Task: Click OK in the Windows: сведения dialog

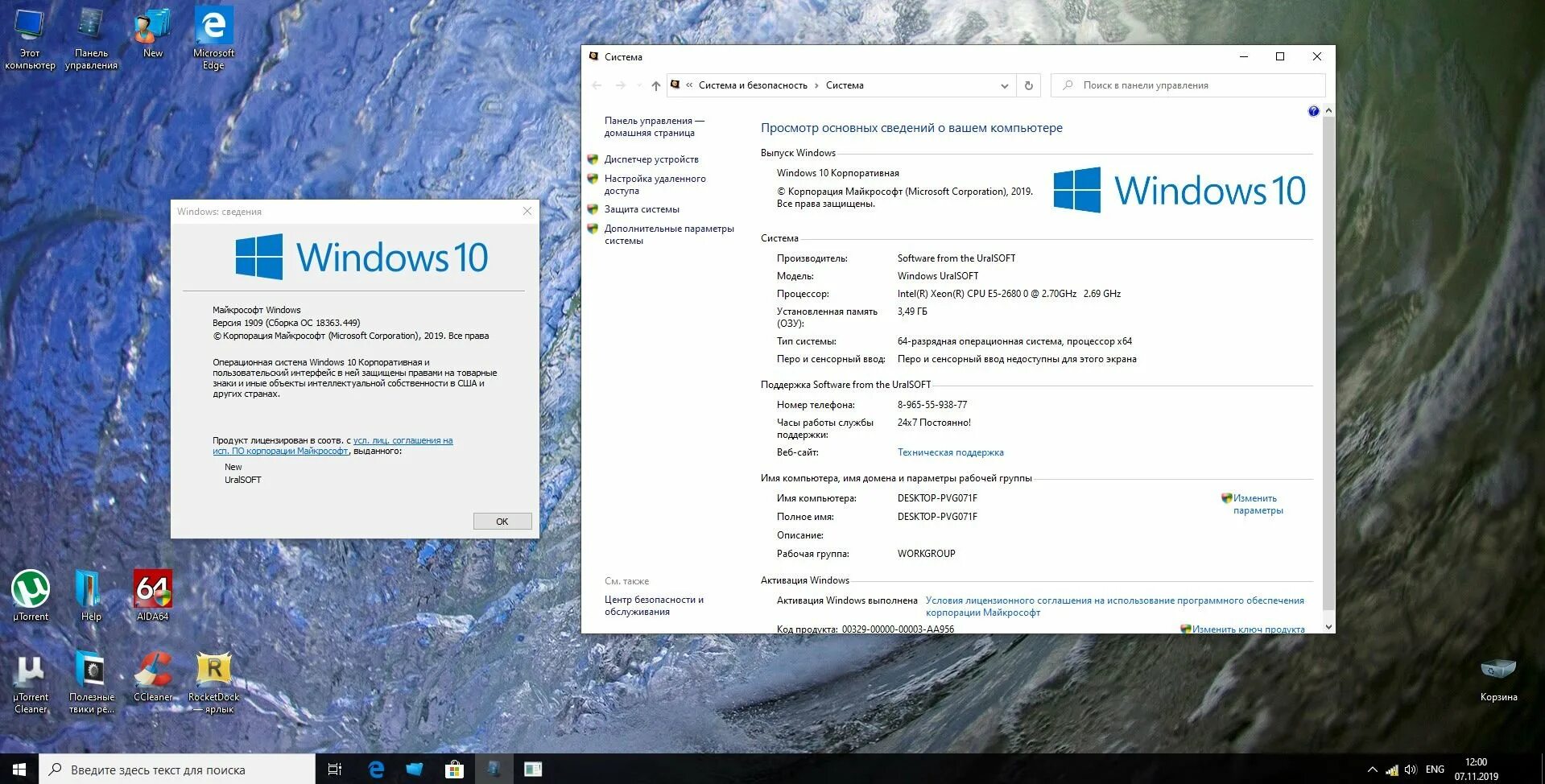Action: [502, 522]
